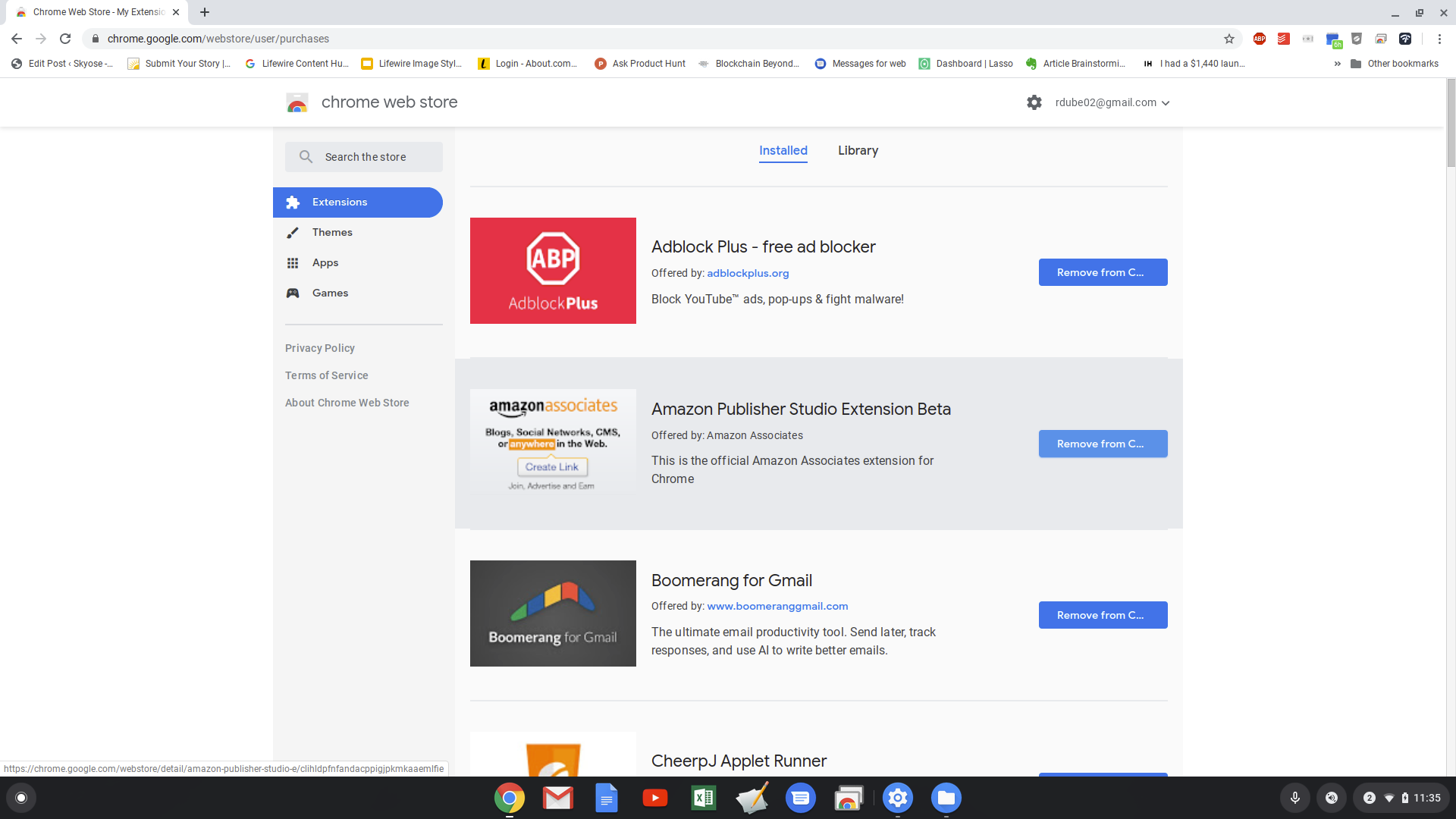Open Gmail from the shelf
The image size is (1456, 819).
pos(558,798)
